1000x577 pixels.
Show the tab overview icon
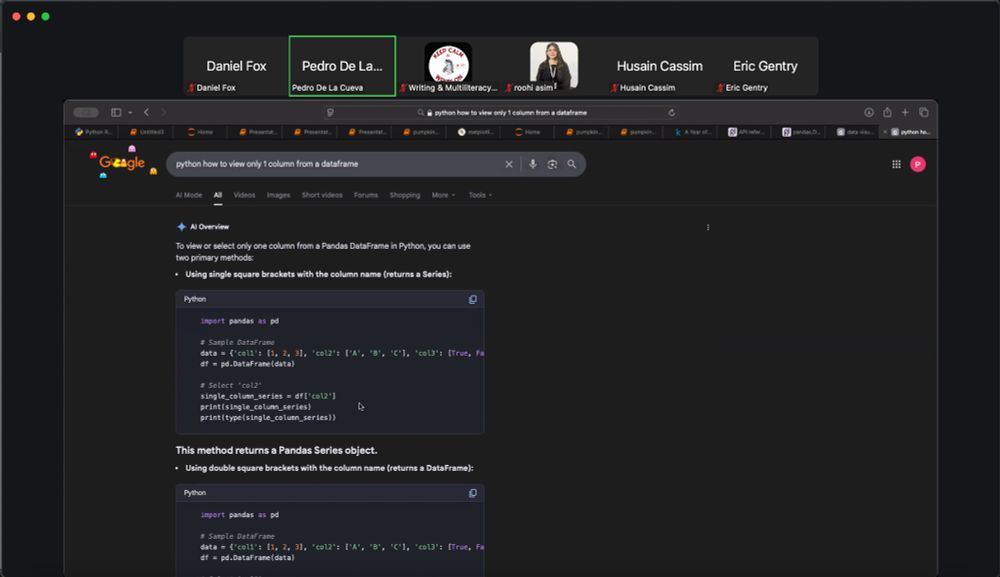[x=923, y=112]
